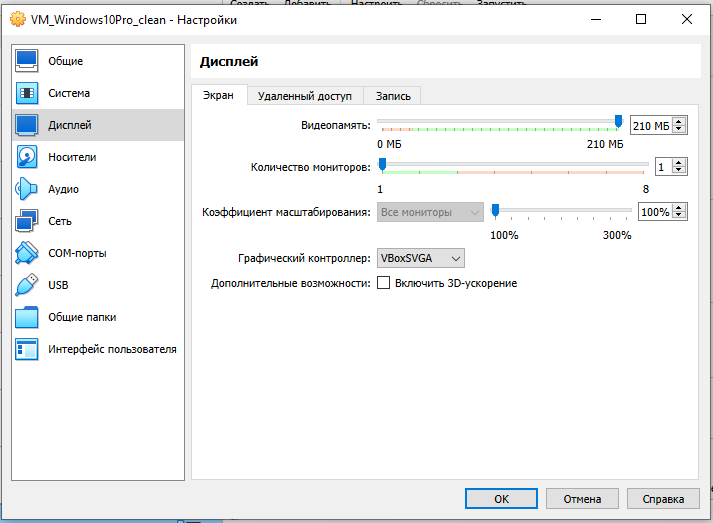
Task: Decrease monitor count with spinner down arrow
Action: (x=680, y=171)
